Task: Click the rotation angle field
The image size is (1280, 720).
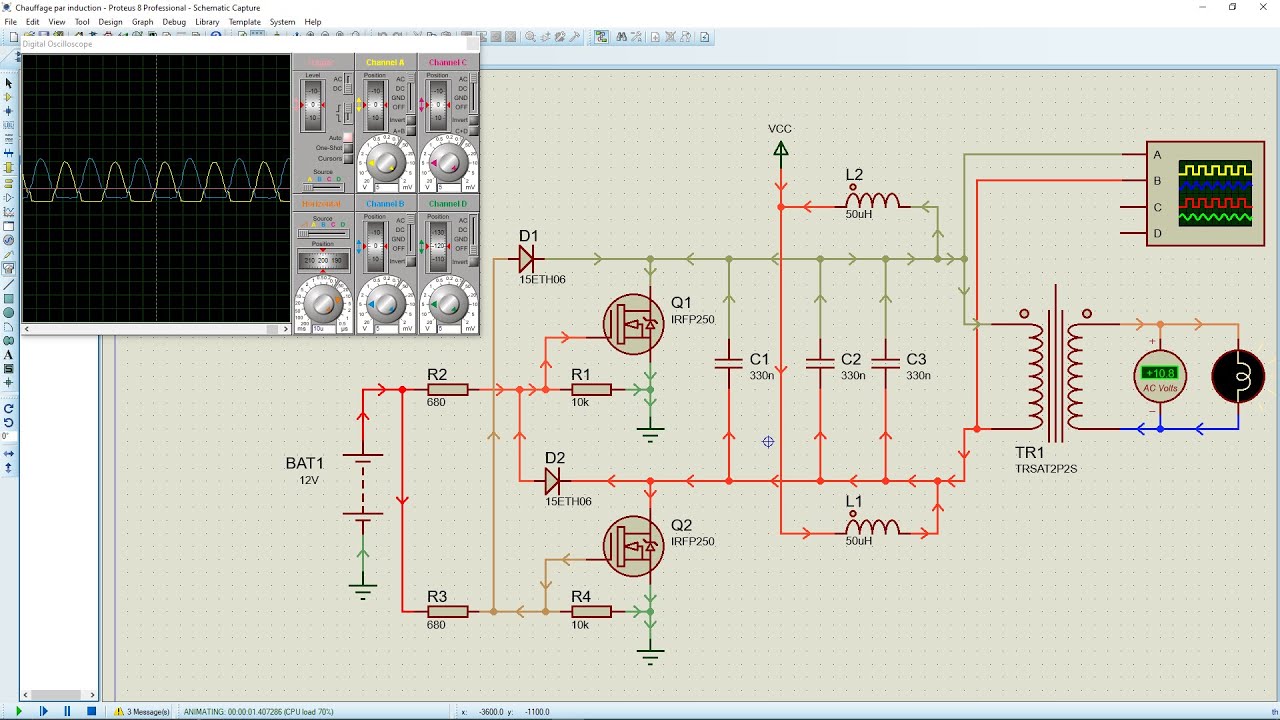Action: [x=9, y=437]
